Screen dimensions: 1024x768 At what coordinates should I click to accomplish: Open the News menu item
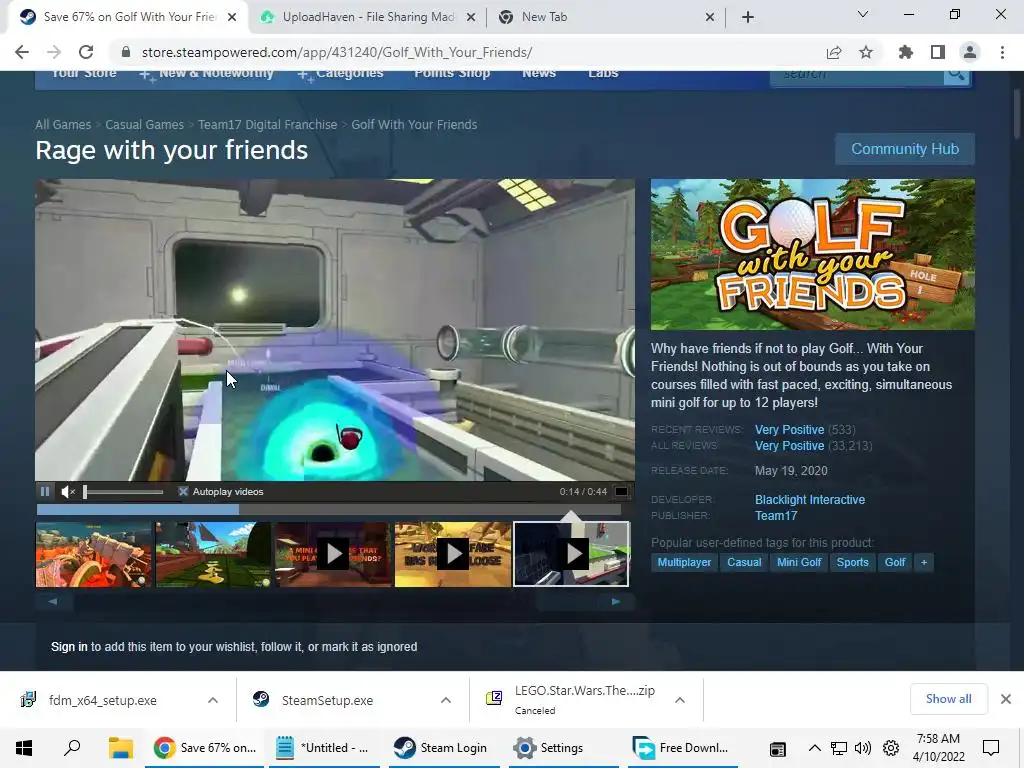[539, 73]
